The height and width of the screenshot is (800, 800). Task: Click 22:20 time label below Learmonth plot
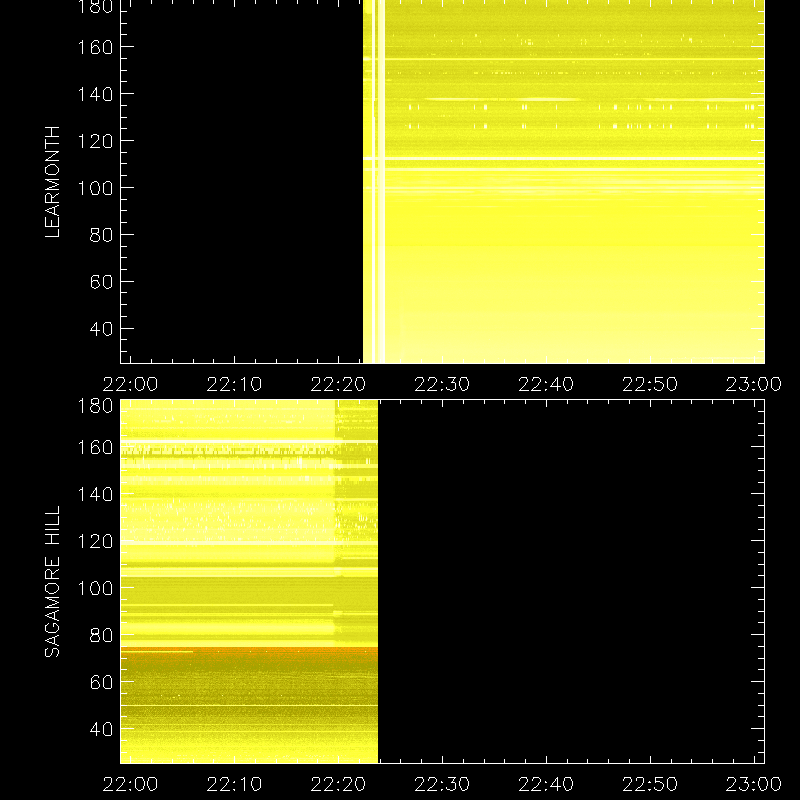tap(338, 384)
